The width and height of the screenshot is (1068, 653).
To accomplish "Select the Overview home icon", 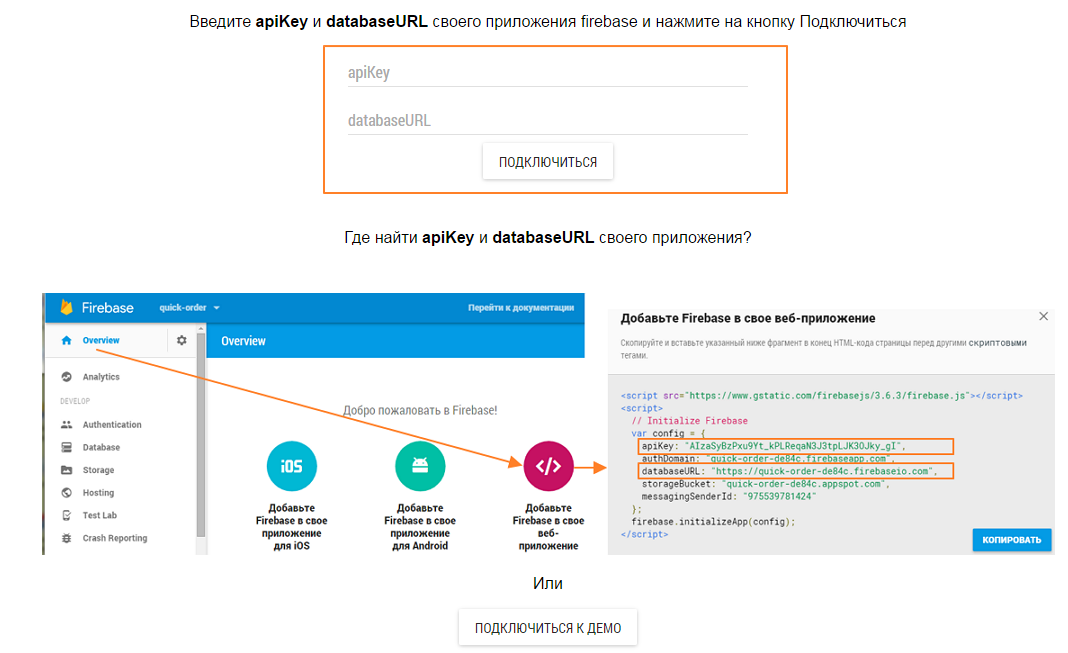I will (66, 340).
